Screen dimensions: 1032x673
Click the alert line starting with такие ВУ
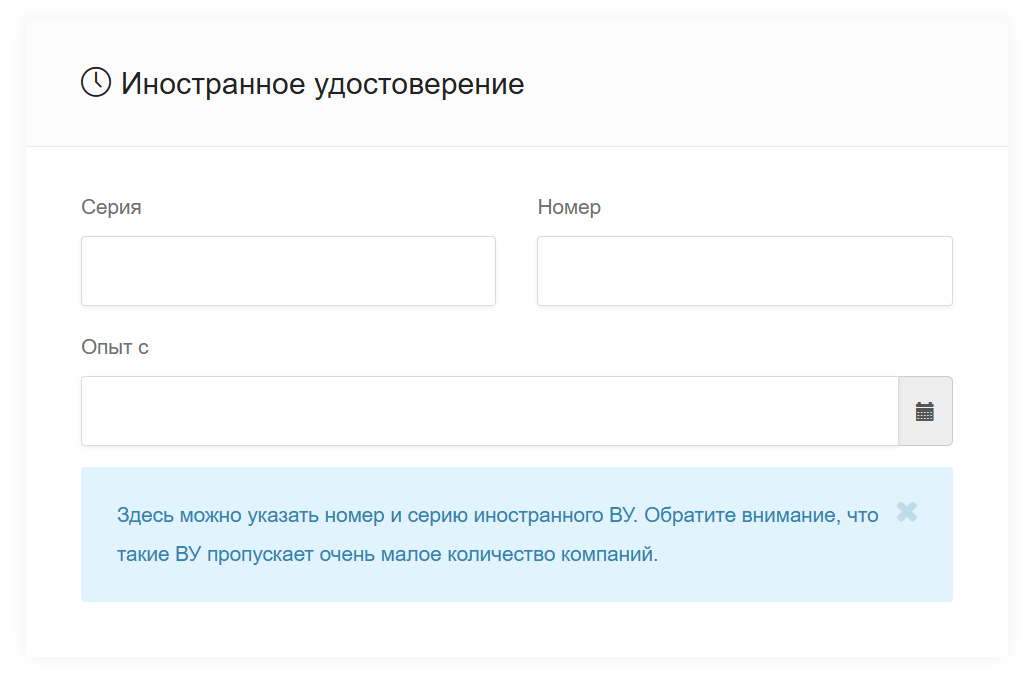(387, 555)
